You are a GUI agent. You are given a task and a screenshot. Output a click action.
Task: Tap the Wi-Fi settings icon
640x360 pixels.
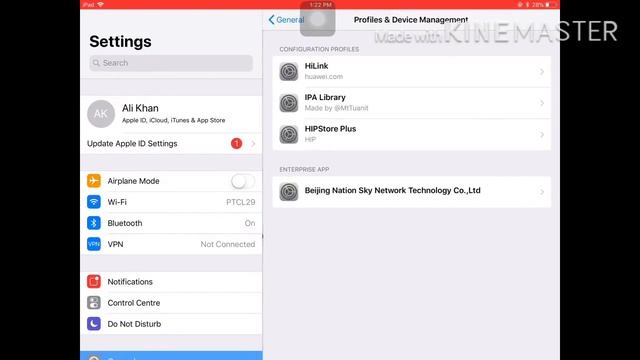click(x=94, y=202)
